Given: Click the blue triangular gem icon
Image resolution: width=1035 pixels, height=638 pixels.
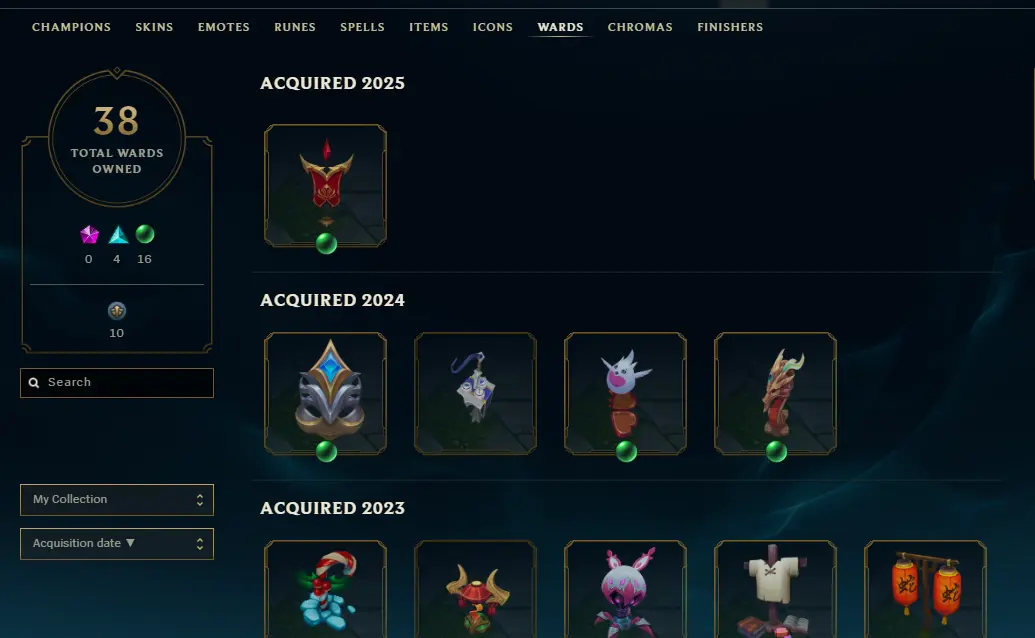Looking at the screenshot, I should pyautogui.click(x=118, y=234).
